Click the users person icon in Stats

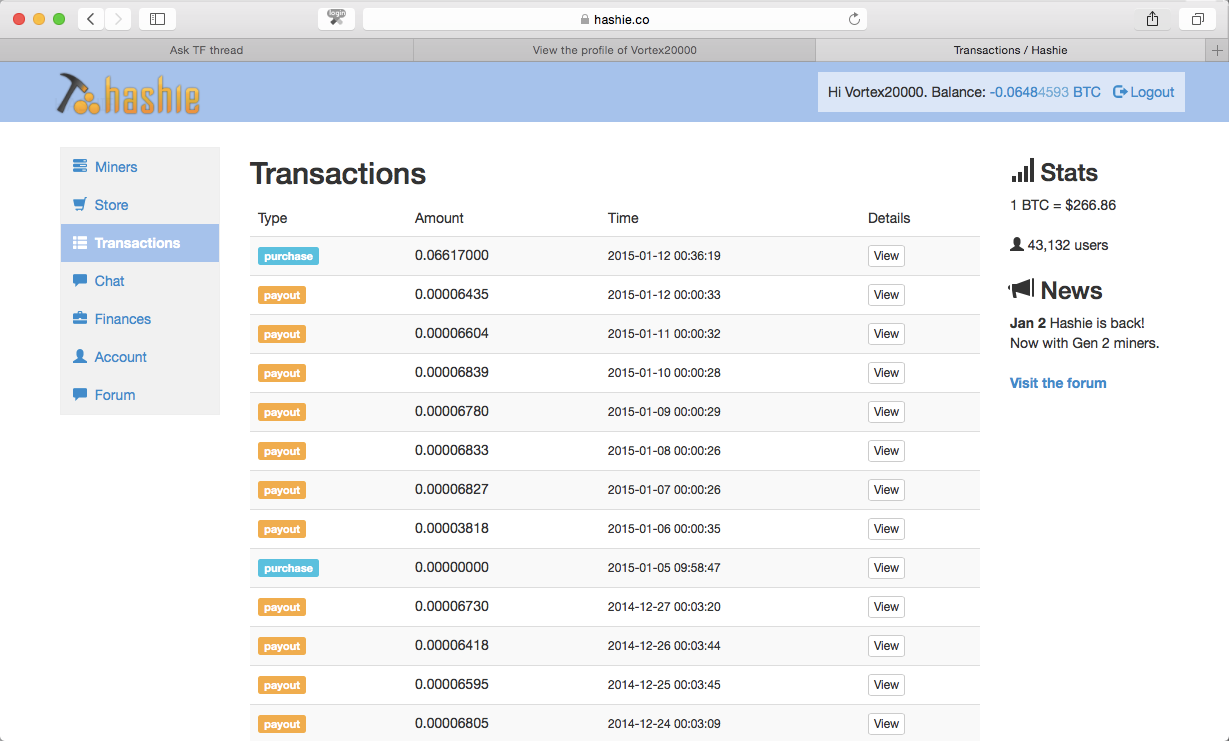1017,244
